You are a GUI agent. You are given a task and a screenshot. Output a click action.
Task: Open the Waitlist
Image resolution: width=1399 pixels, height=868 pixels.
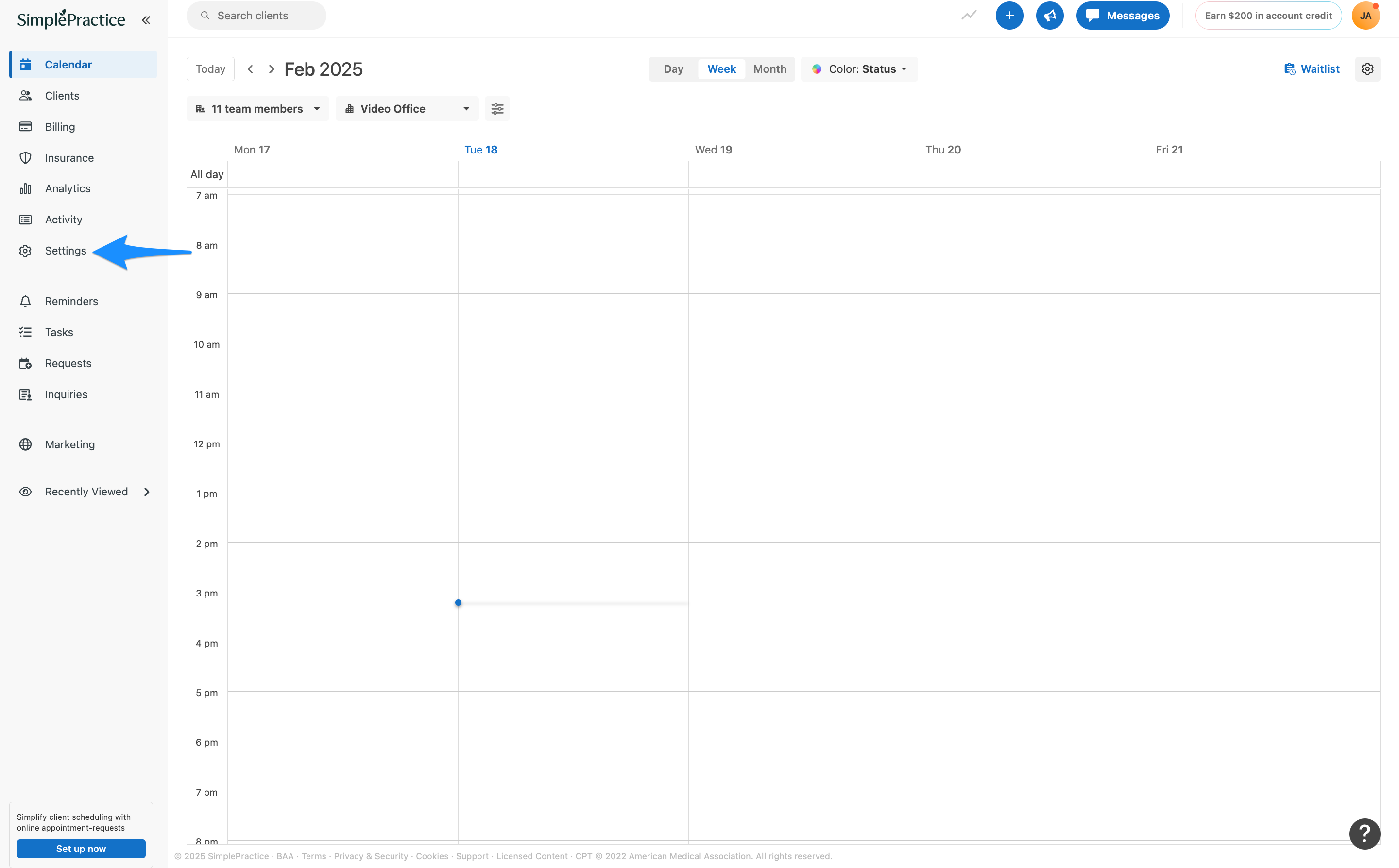tap(1311, 69)
